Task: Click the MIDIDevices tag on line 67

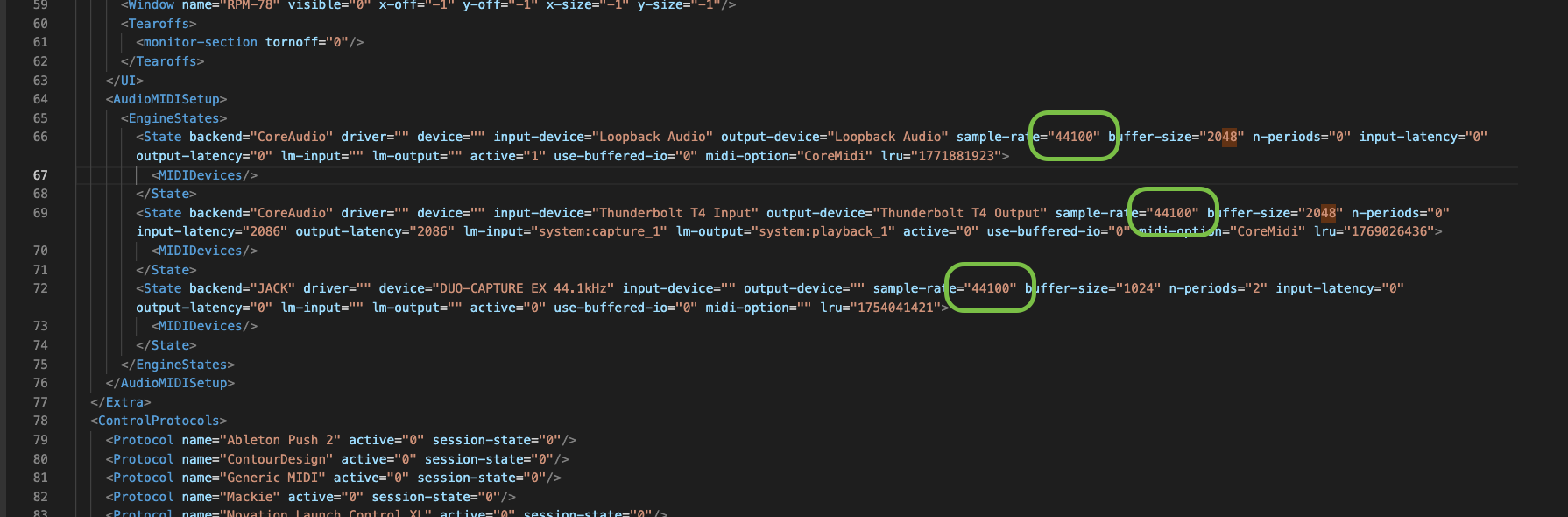Action: coord(204,175)
